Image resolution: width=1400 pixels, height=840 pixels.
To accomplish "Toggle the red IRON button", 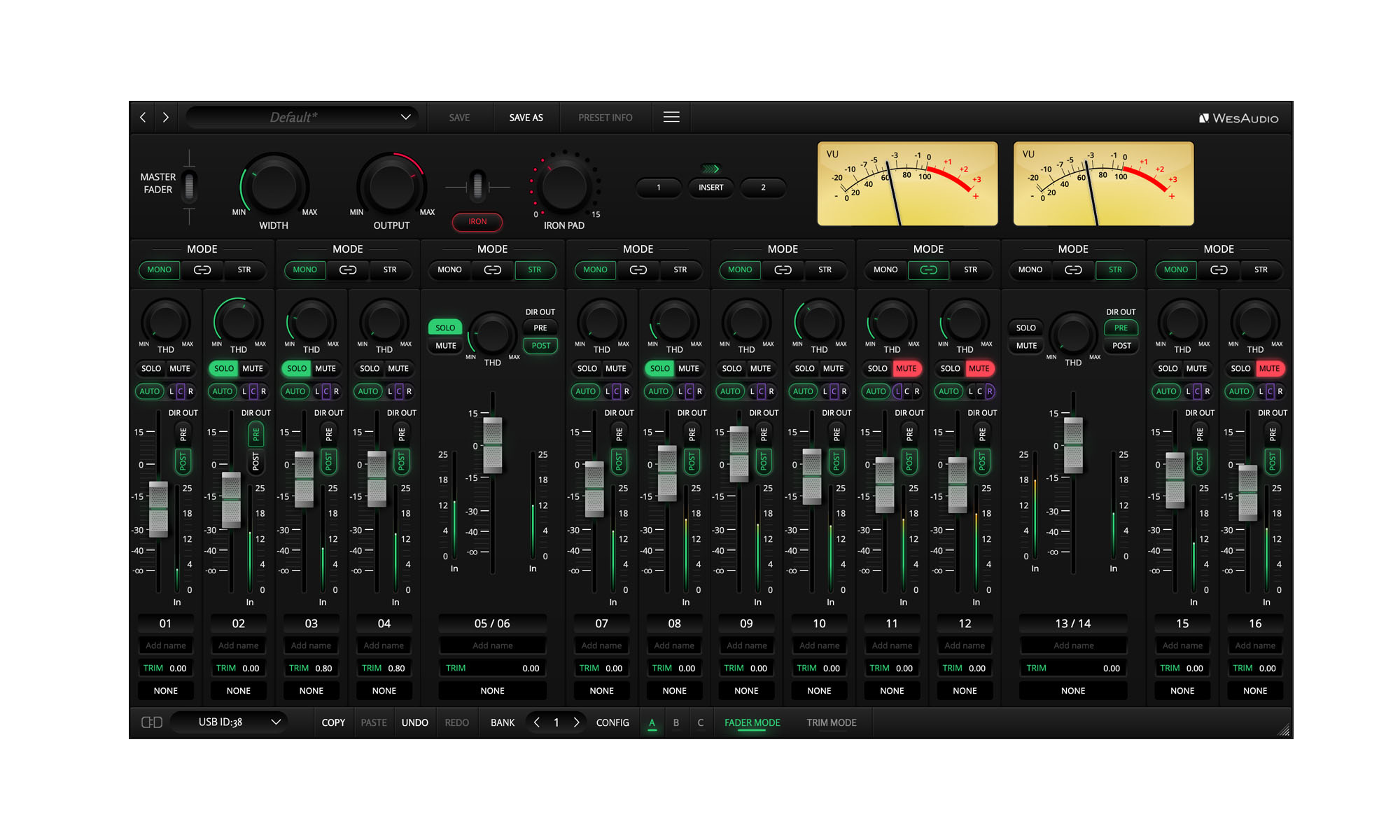I will click(x=477, y=221).
